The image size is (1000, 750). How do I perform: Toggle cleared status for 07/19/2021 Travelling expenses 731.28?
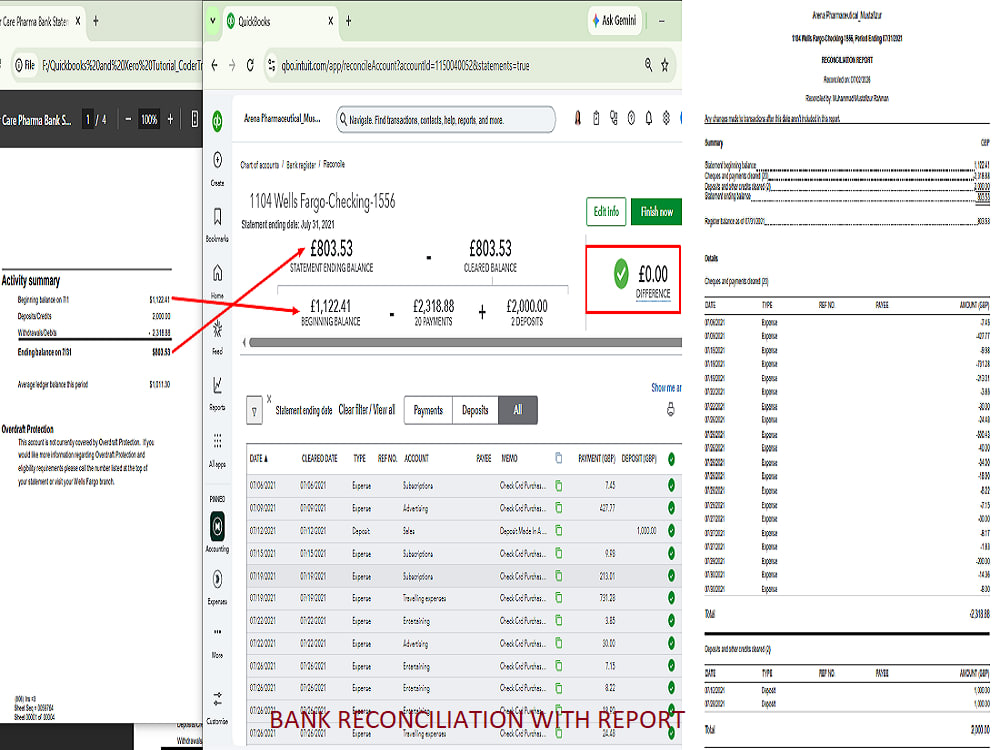click(x=671, y=598)
